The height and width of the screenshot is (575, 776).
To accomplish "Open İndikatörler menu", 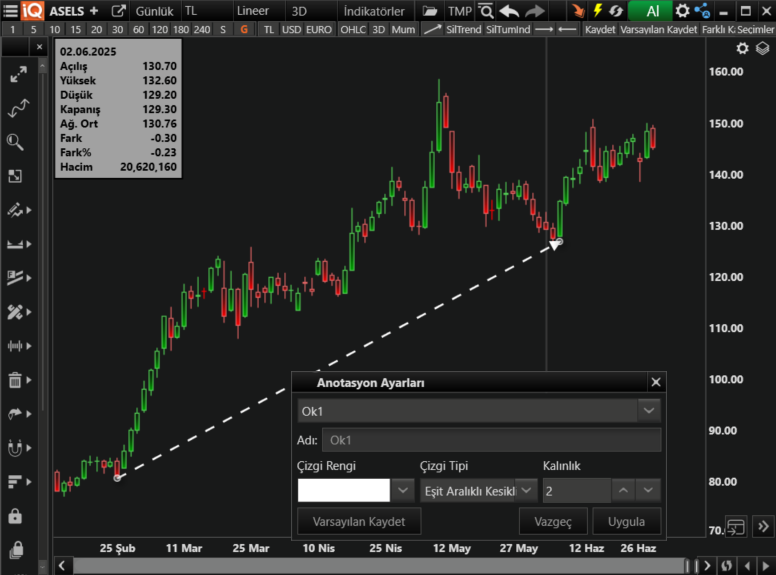I will [x=374, y=11].
